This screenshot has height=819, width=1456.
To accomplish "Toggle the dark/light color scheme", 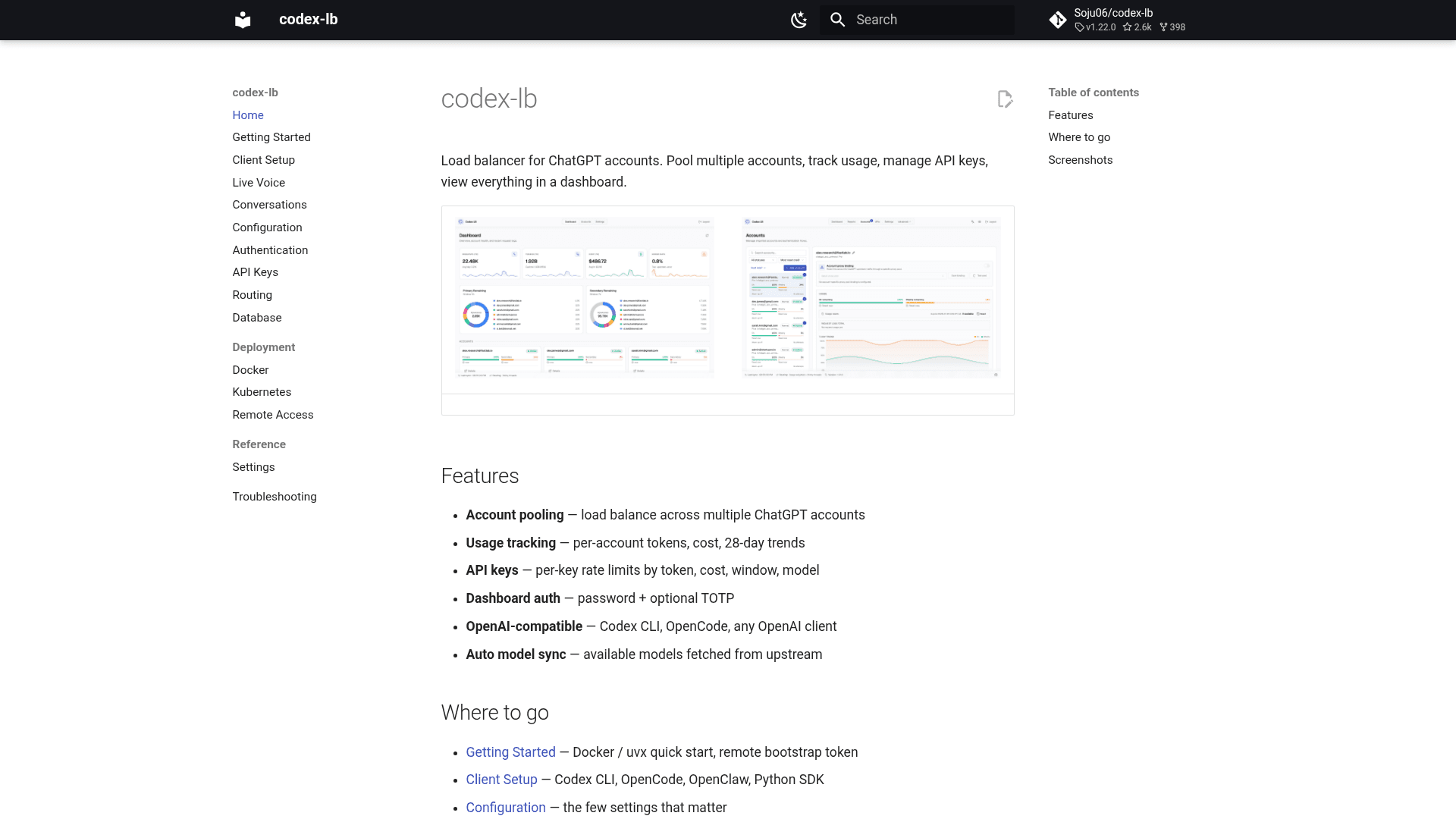I will pyautogui.click(x=799, y=20).
